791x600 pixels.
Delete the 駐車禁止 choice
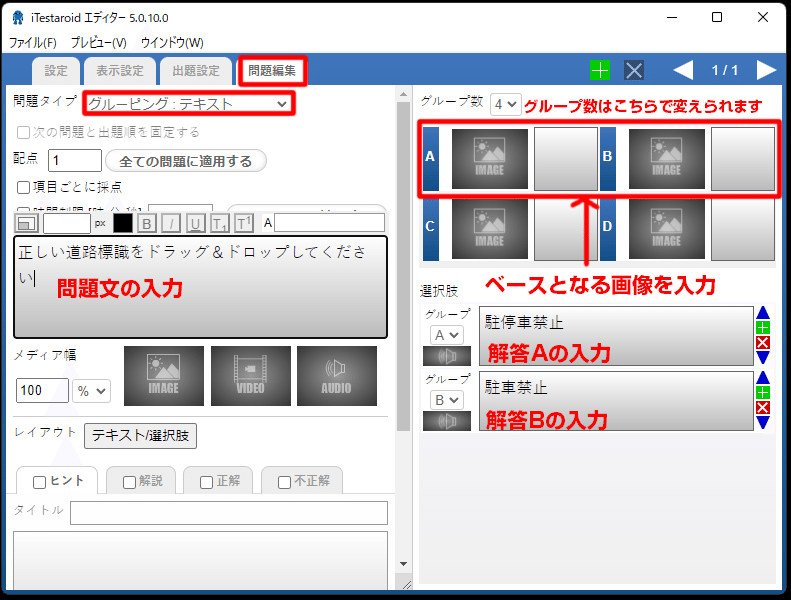[x=763, y=407]
